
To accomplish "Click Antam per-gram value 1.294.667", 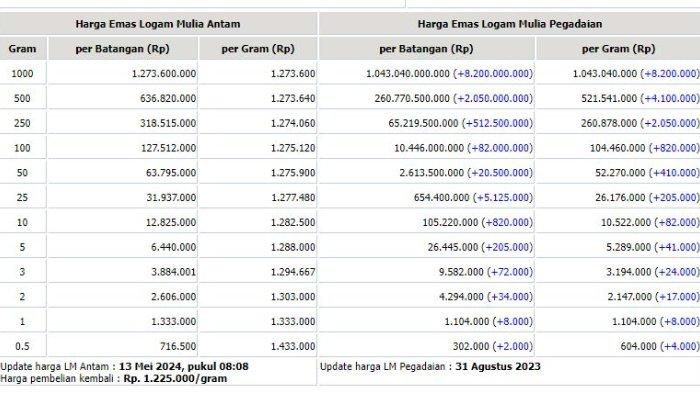I will click(293, 272).
